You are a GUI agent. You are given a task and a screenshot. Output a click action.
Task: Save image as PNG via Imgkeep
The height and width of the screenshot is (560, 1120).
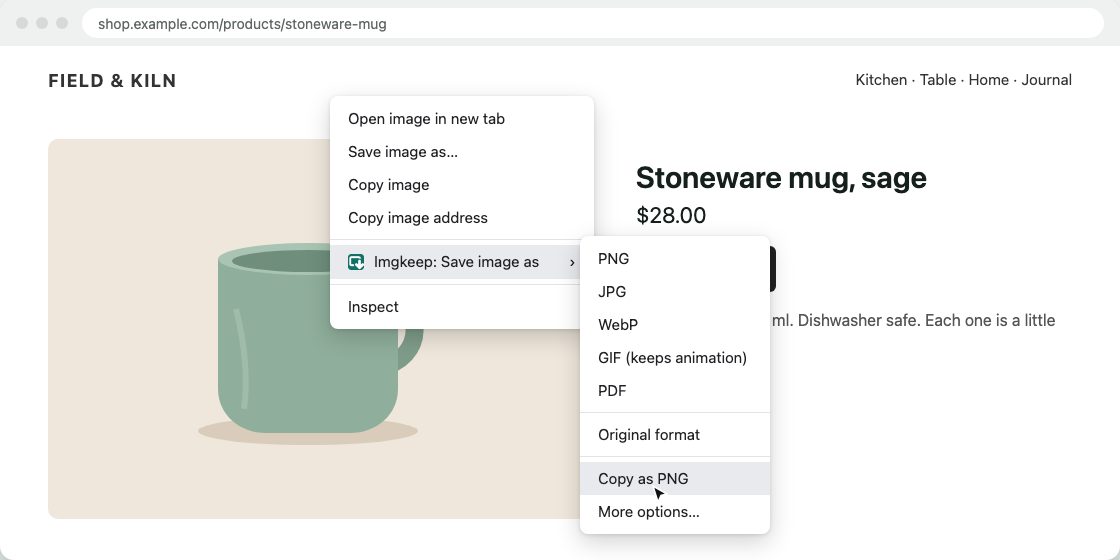tap(675, 259)
